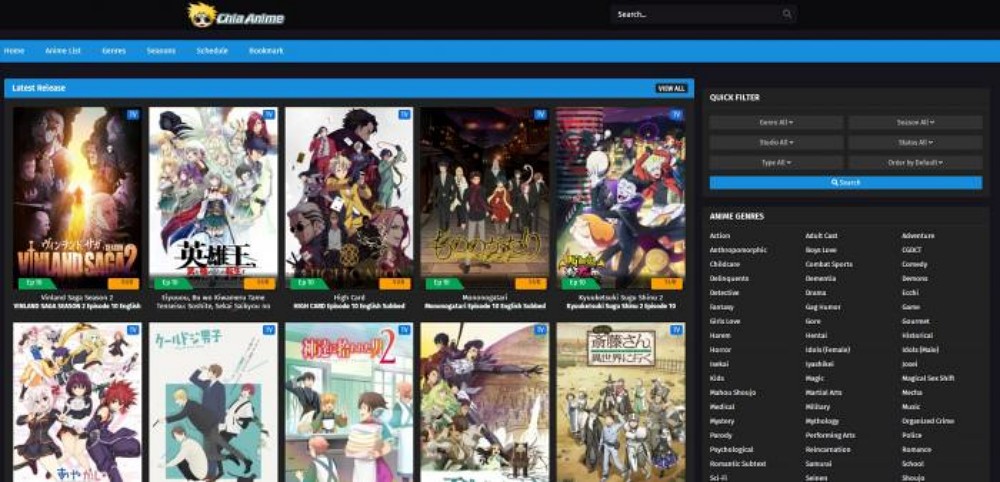Click Mononogatari Episode 10 English Subbed link
The image size is (1000, 482).
click(485, 307)
